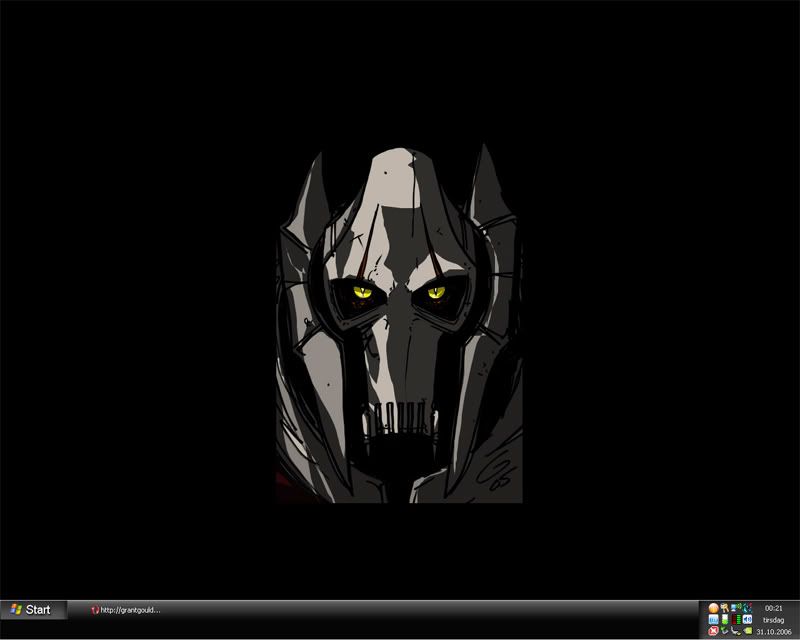Click the red crossed-circle tray icon
The height and width of the screenshot is (640, 800).
pyautogui.click(x=713, y=631)
